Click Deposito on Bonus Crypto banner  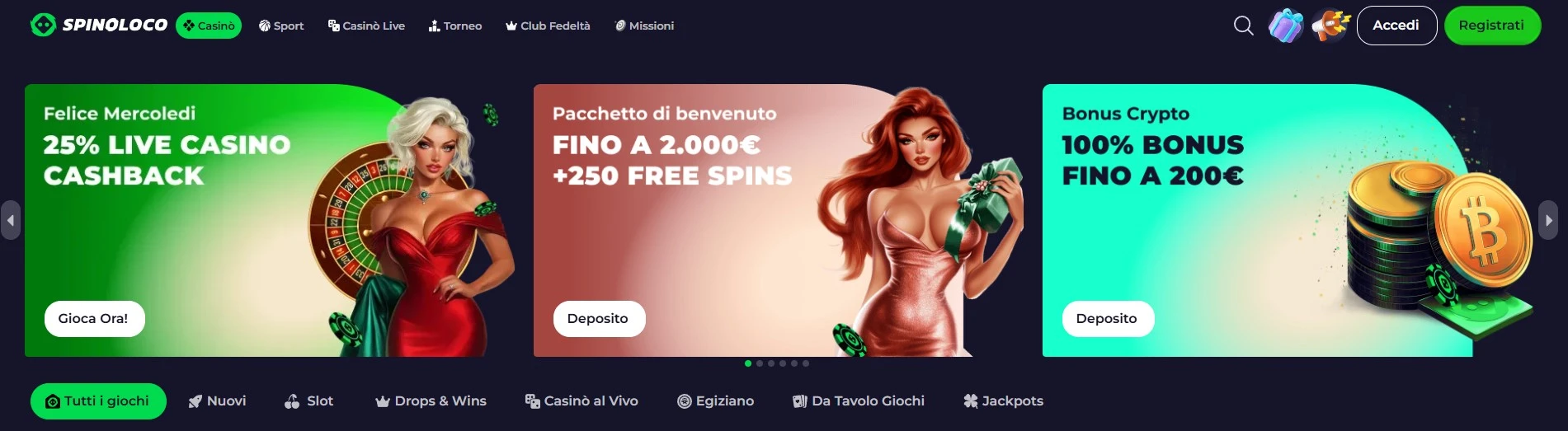[1106, 319]
